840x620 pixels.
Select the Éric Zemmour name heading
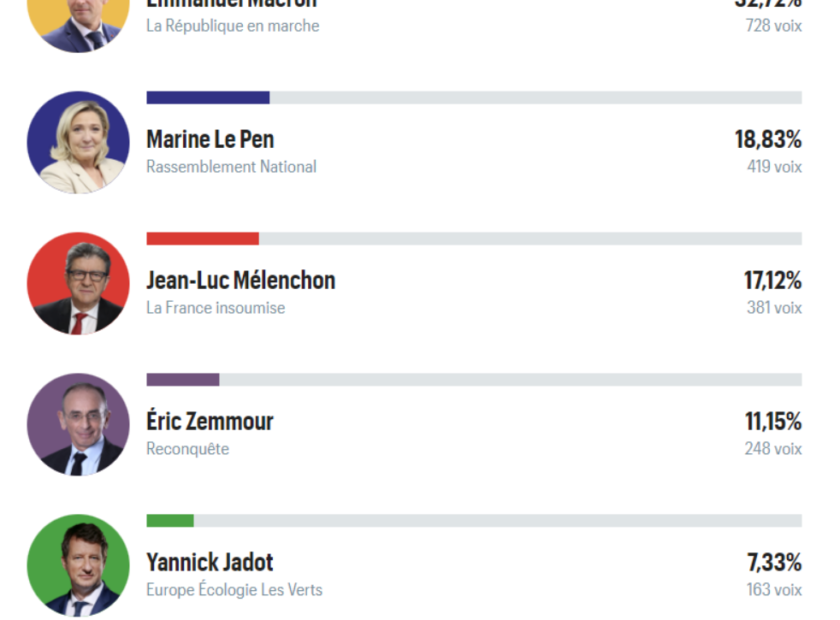click(209, 421)
